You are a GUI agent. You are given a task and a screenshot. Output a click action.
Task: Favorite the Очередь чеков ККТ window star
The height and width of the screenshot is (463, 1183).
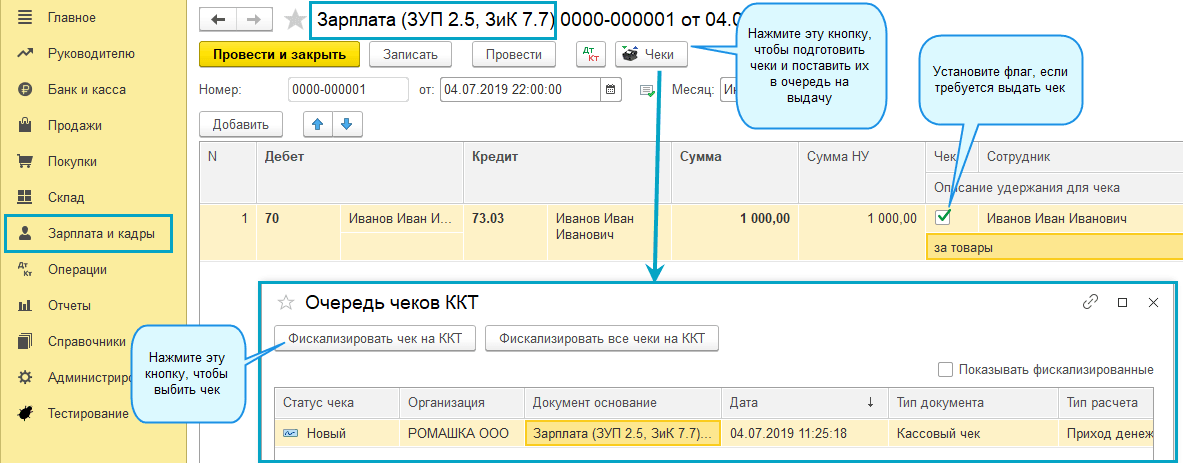pos(286,302)
